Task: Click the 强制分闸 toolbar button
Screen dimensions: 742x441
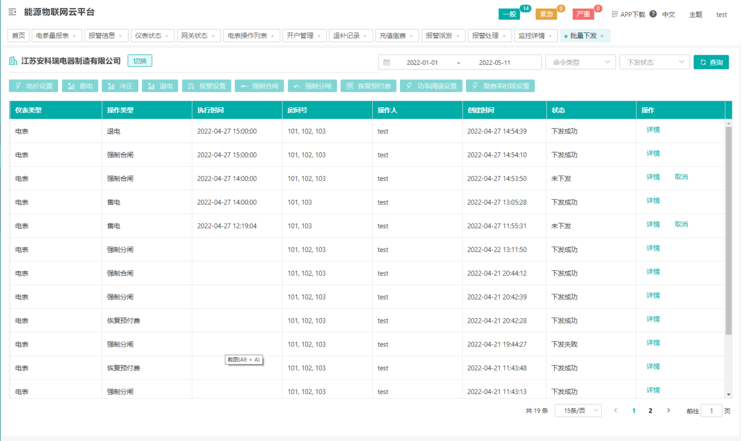Action: 312,86
